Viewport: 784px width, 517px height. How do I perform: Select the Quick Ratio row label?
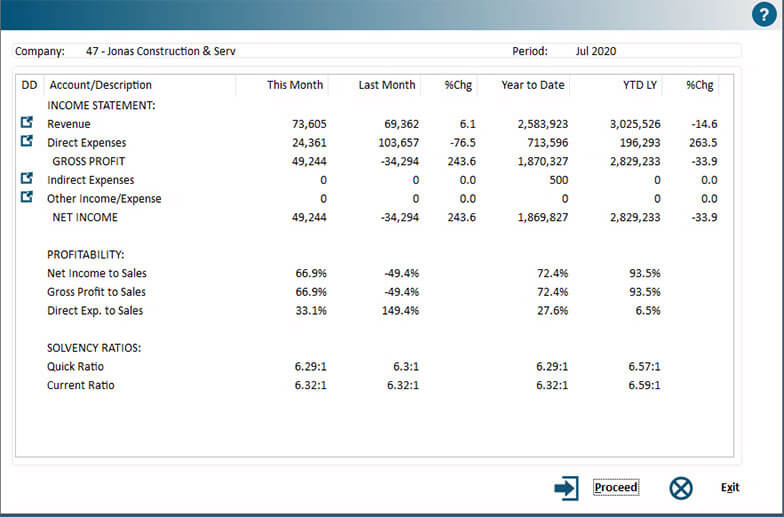[75, 367]
